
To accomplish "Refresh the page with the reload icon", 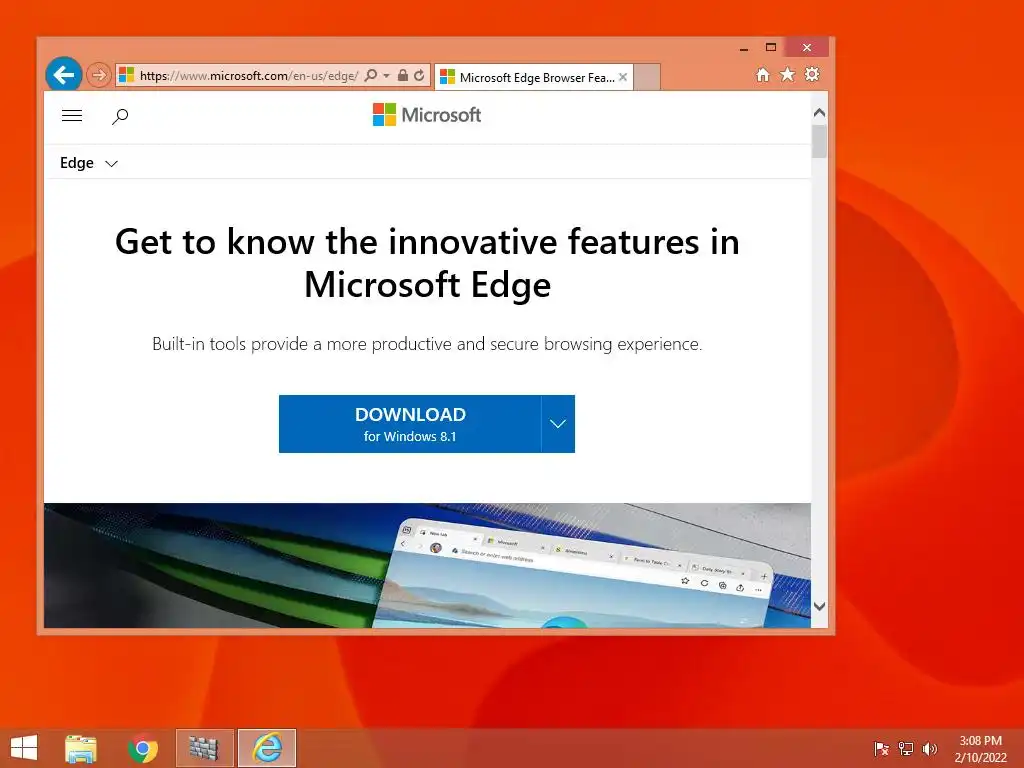I will click(419, 76).
